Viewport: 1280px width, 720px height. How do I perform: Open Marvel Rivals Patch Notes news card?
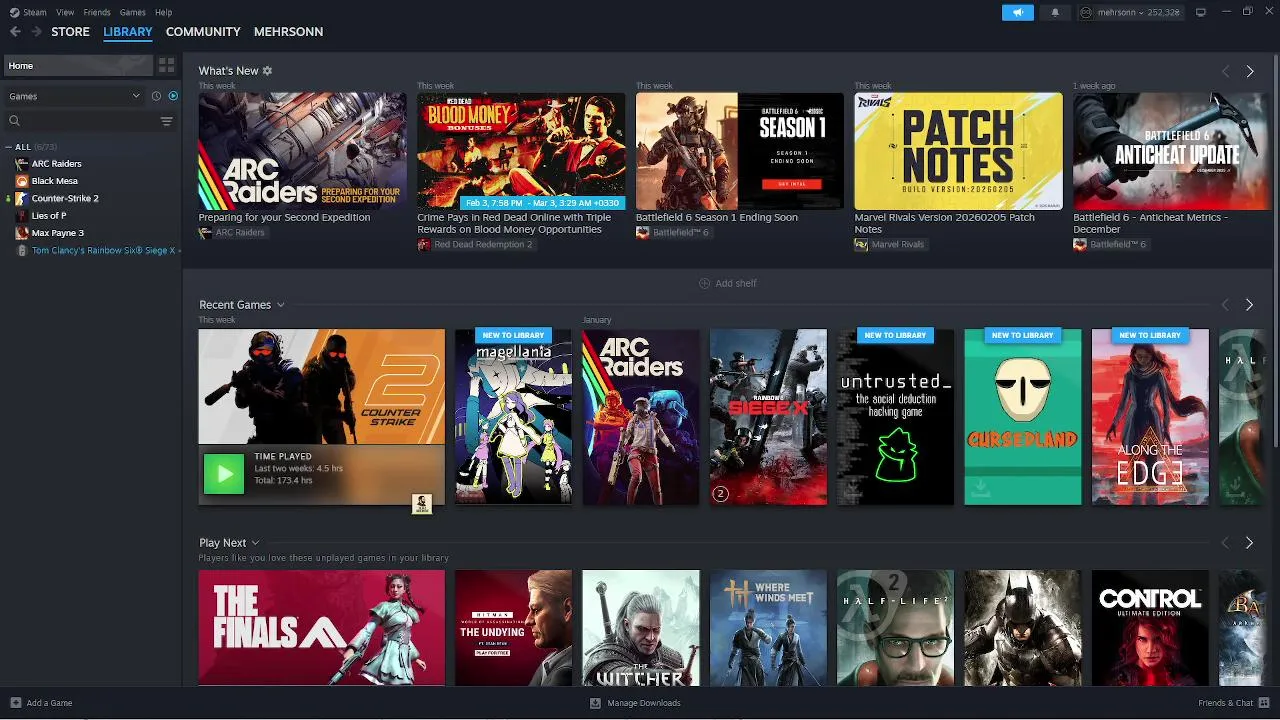(x=958, y=151)
